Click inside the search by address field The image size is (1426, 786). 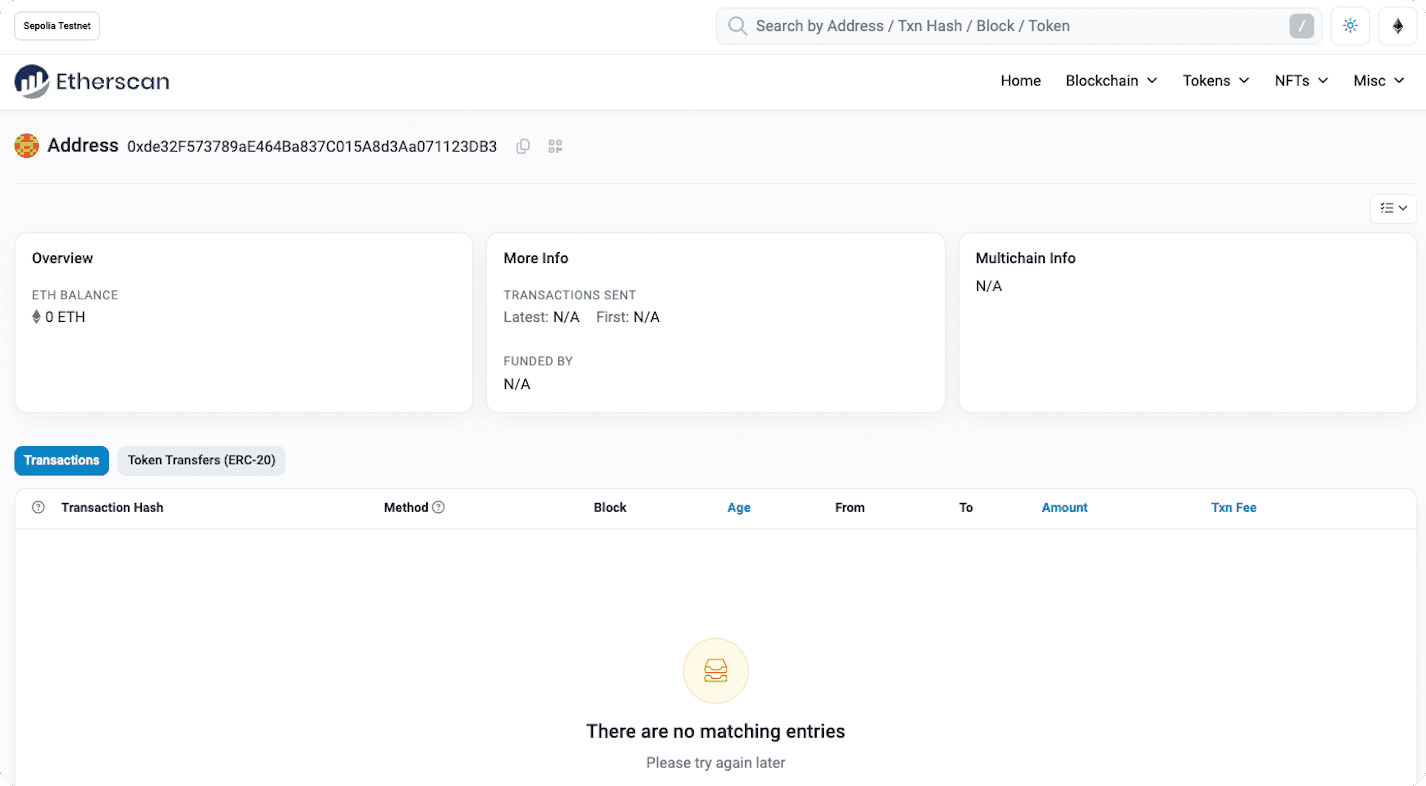point(1000,26)
